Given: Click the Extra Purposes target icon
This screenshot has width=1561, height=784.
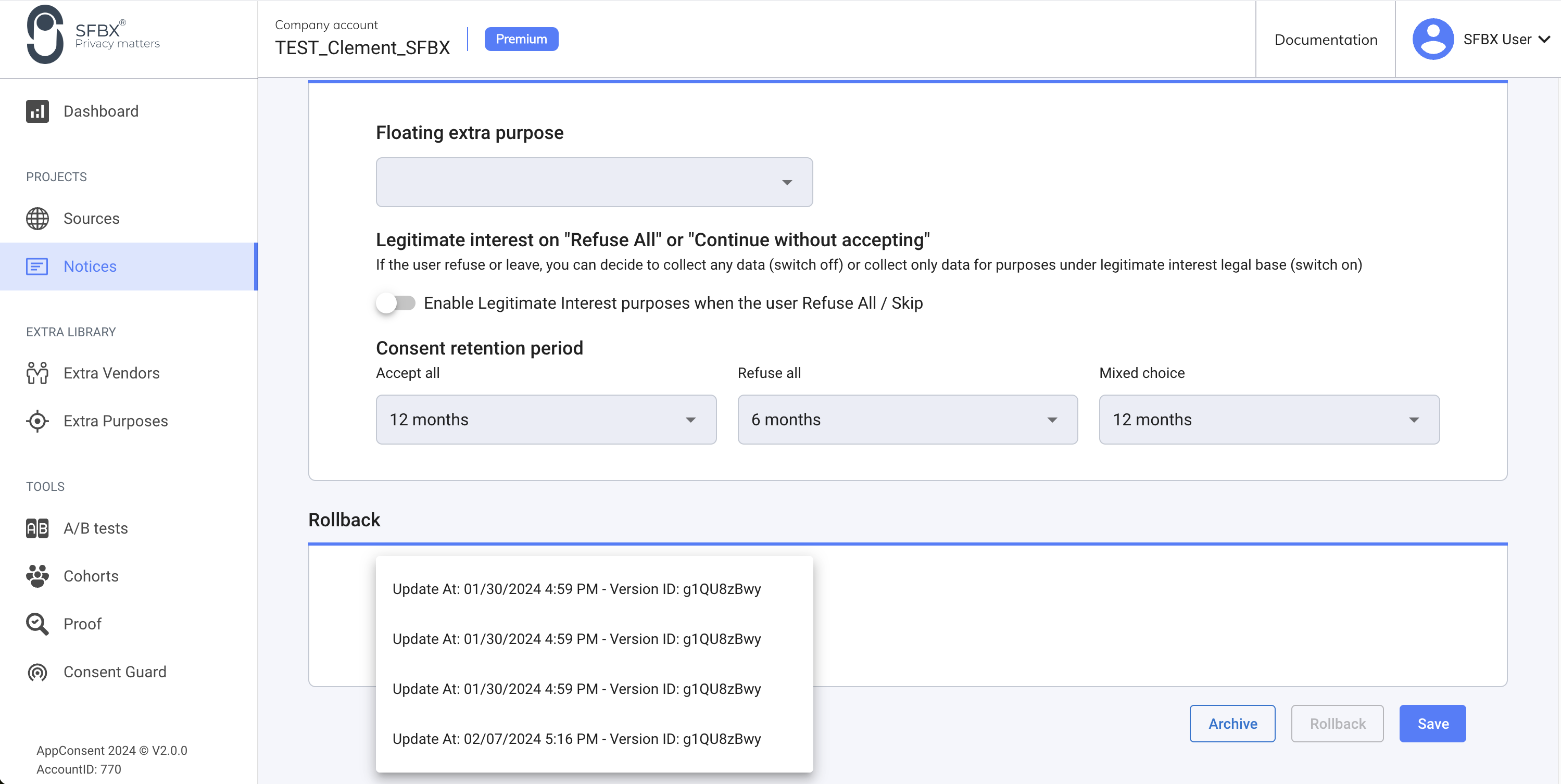Looking at the screenshot, I should coord(37,421).
